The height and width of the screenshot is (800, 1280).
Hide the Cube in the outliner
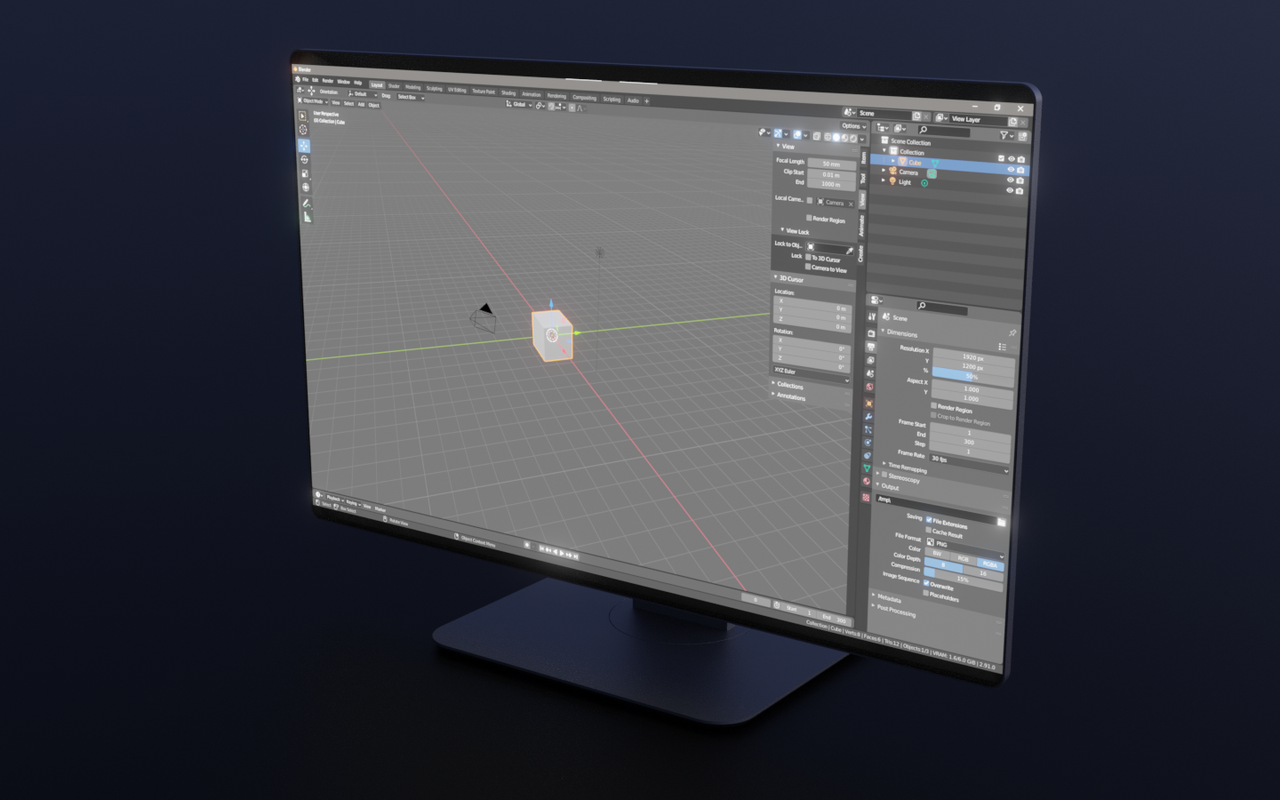click(1011, 170)
